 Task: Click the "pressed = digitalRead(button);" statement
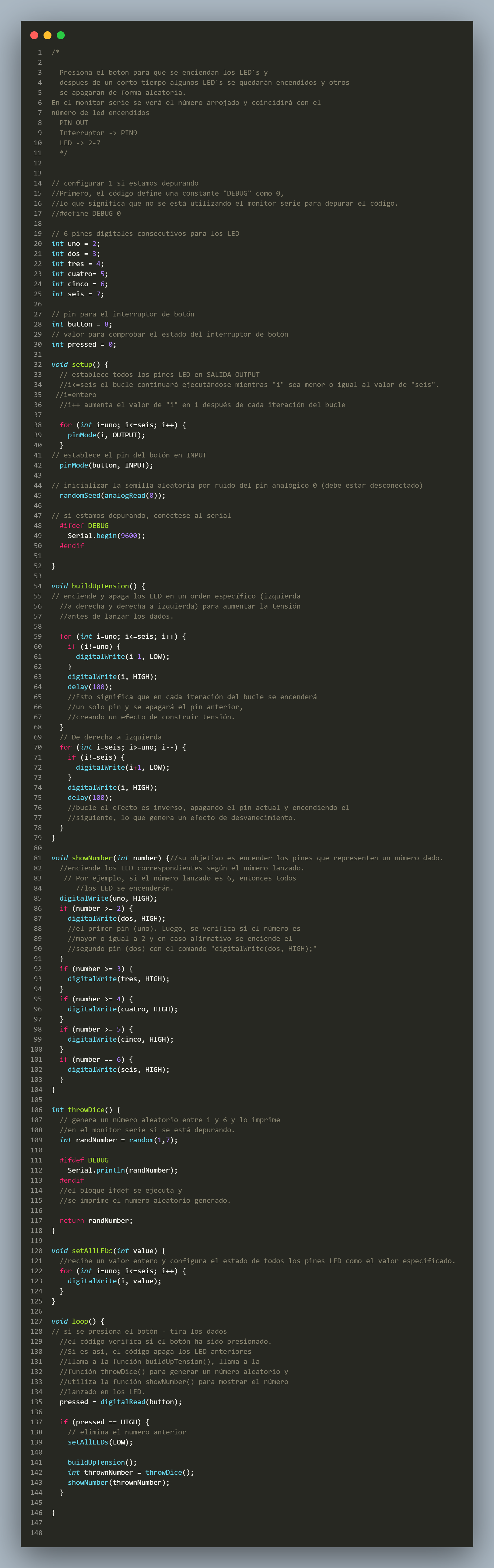(121, 1402)
